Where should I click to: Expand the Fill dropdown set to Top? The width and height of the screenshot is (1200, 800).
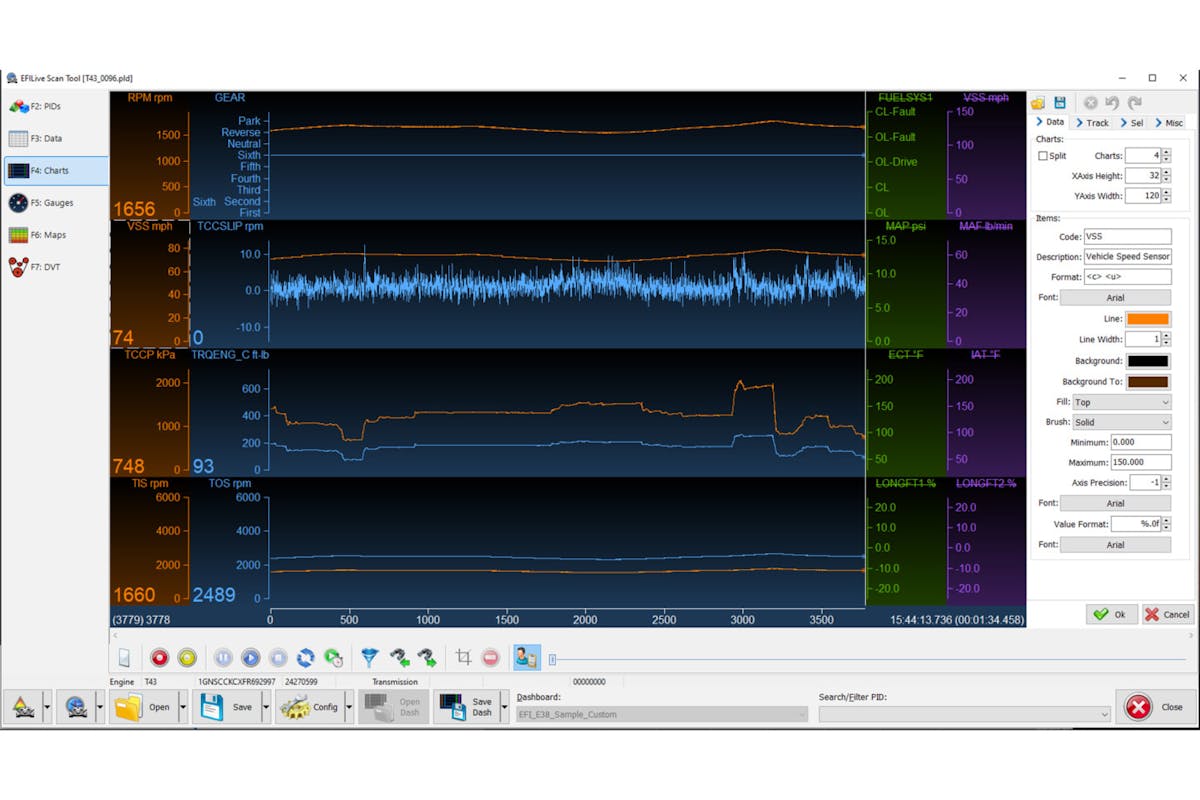click(x=1120, y=402)
